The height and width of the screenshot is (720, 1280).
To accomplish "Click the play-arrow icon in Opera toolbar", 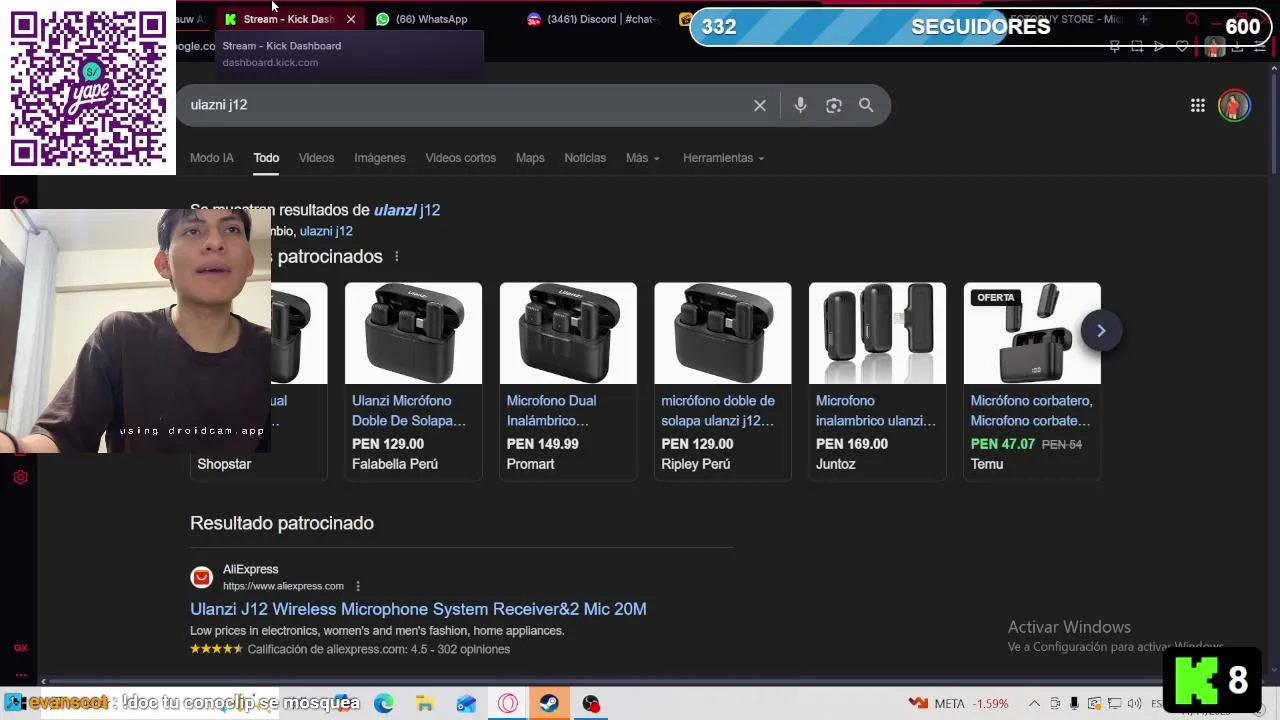I will [x=1159, y=47].
